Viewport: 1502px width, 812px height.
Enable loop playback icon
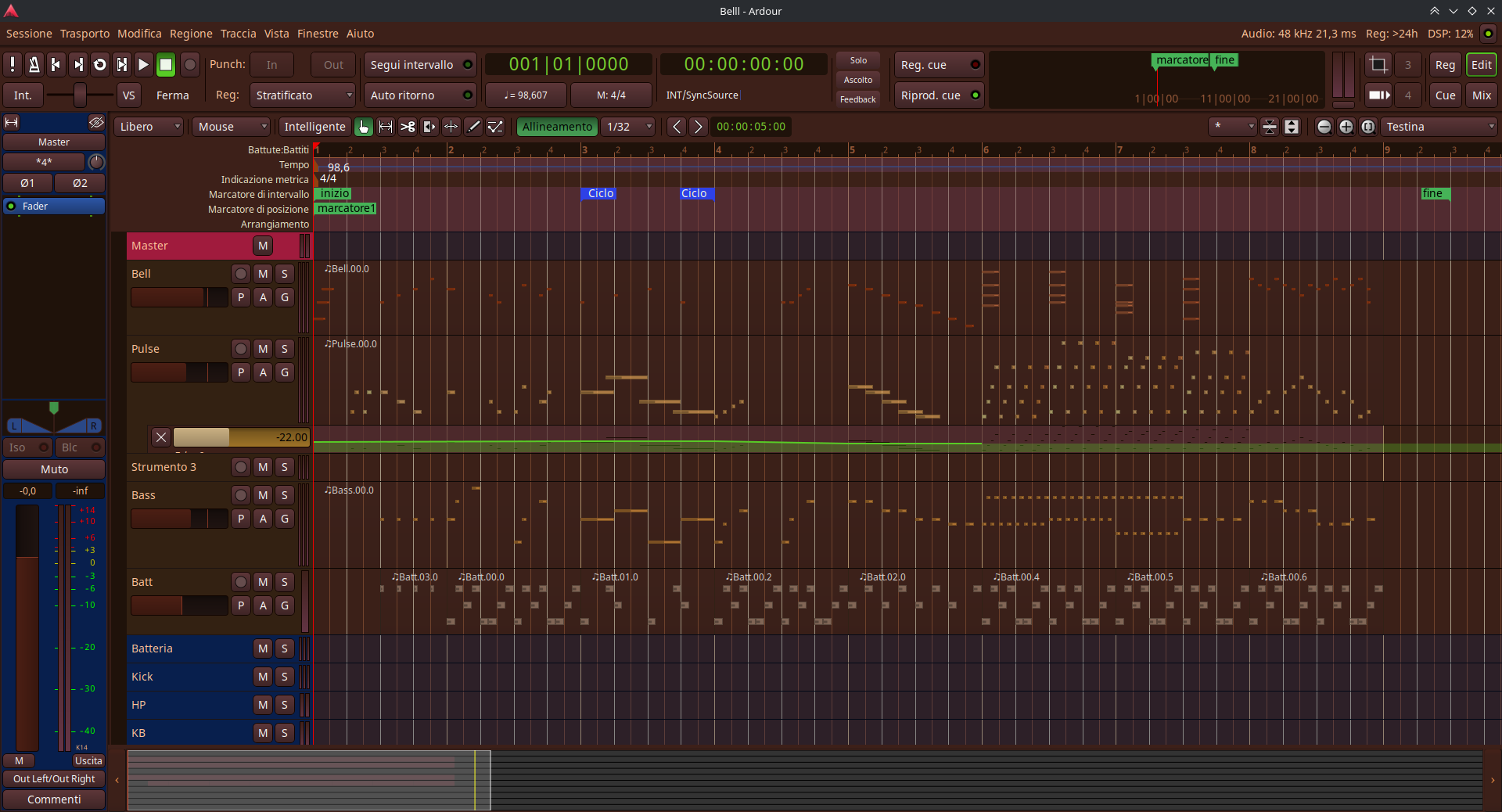coord(99,65)
